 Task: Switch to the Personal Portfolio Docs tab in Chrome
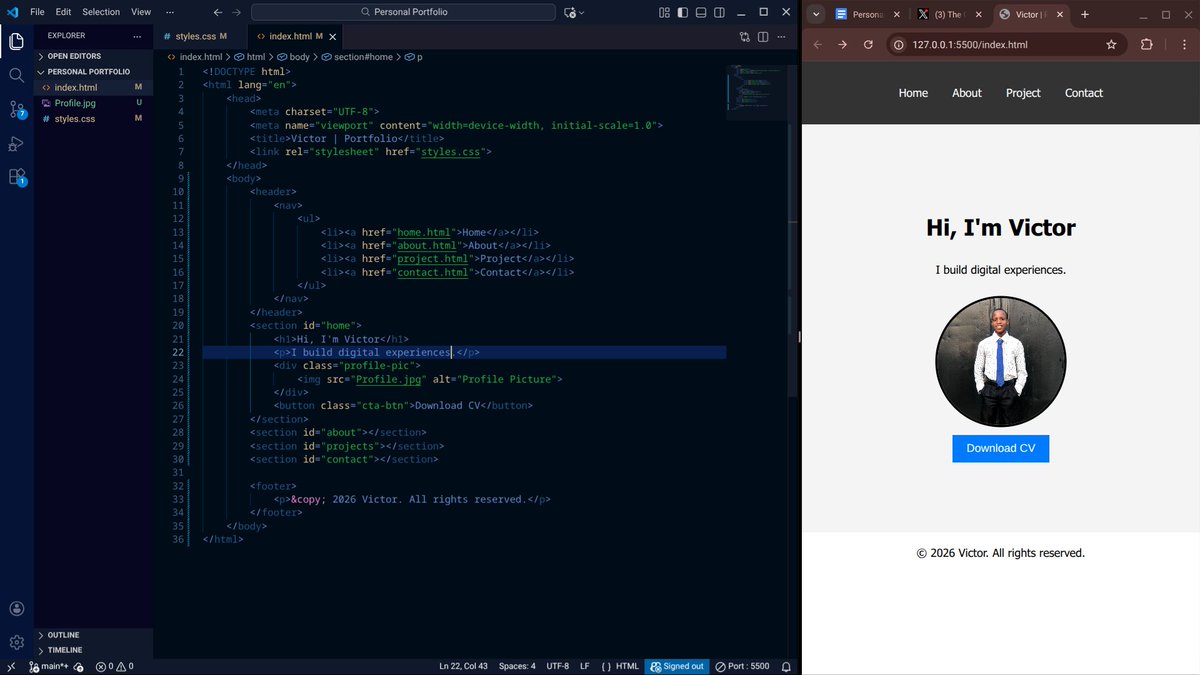[866, 15]
